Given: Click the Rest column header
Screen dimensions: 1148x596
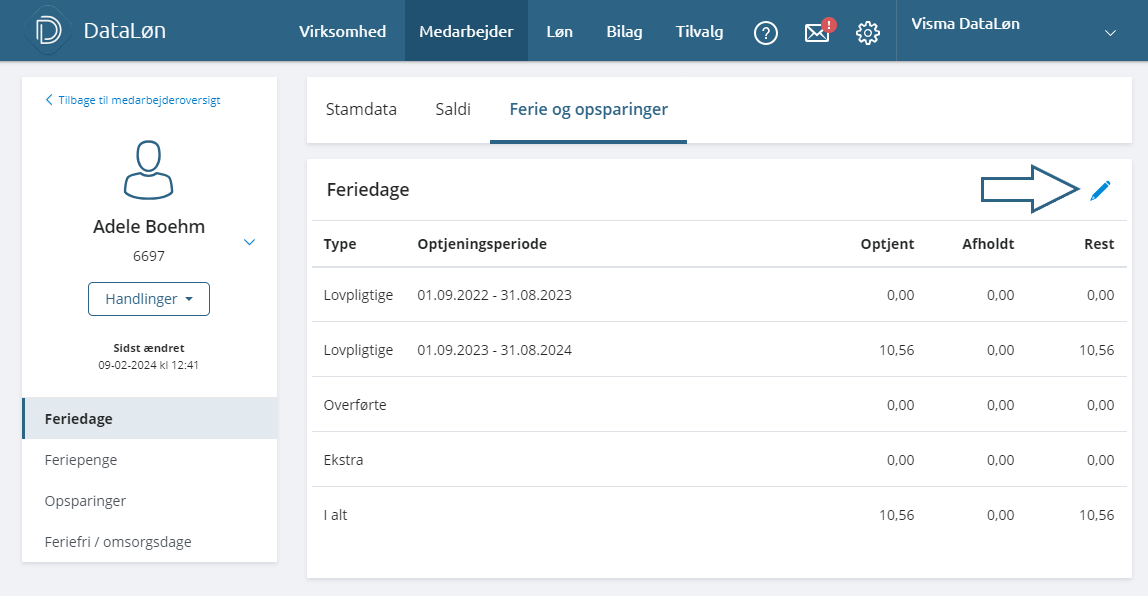Looking at the screenshot, I should [1099, 245].
